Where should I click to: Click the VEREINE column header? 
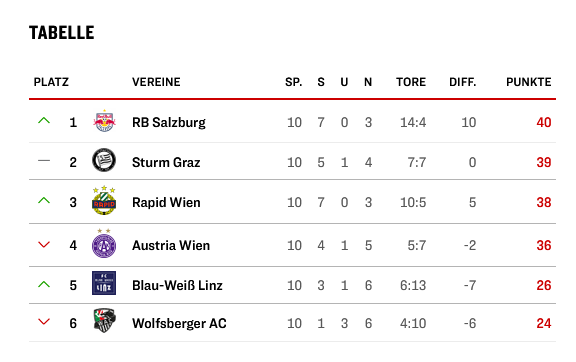(x=156, y=82)
